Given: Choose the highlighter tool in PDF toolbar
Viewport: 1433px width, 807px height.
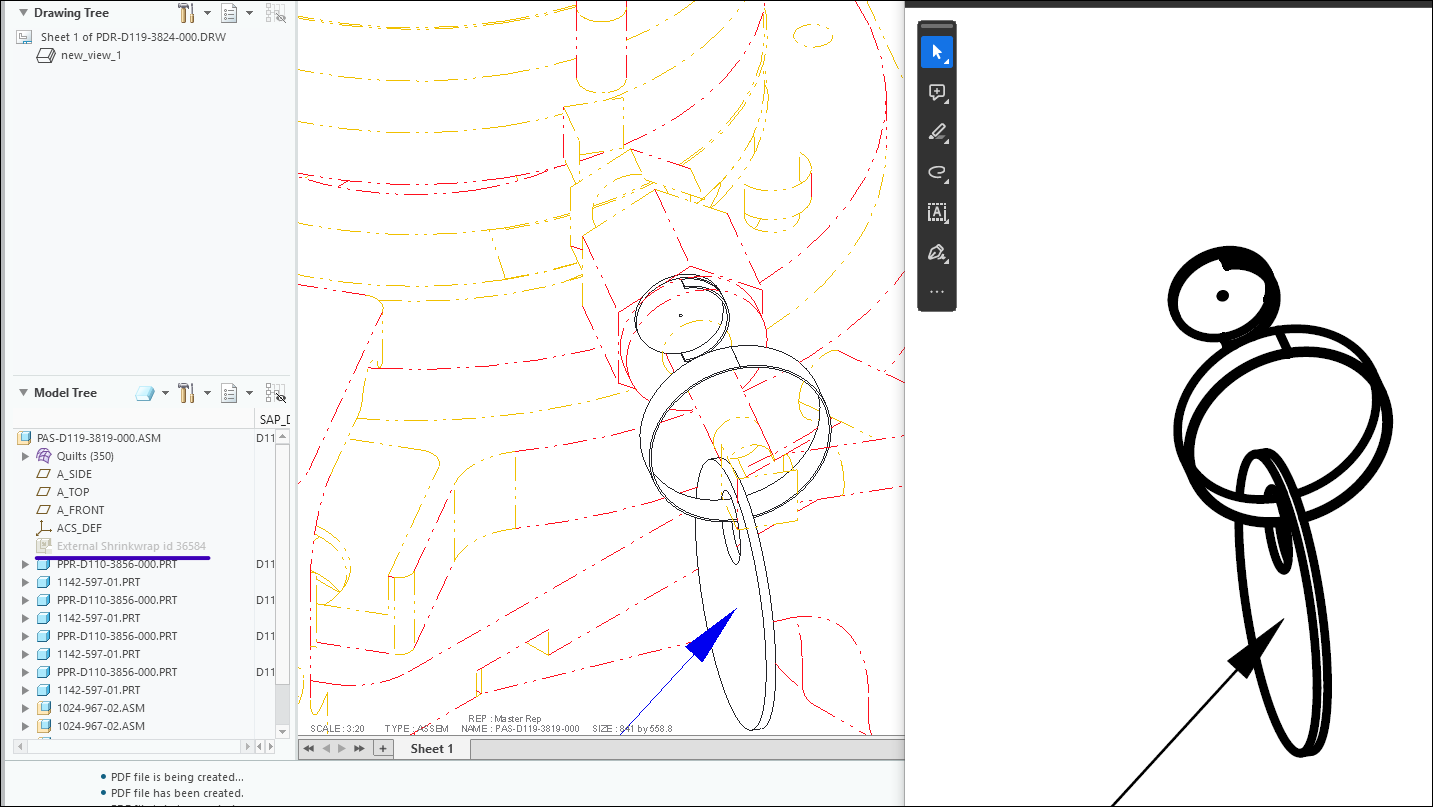Looking at the screenshot, I should [x=936, y=132].
